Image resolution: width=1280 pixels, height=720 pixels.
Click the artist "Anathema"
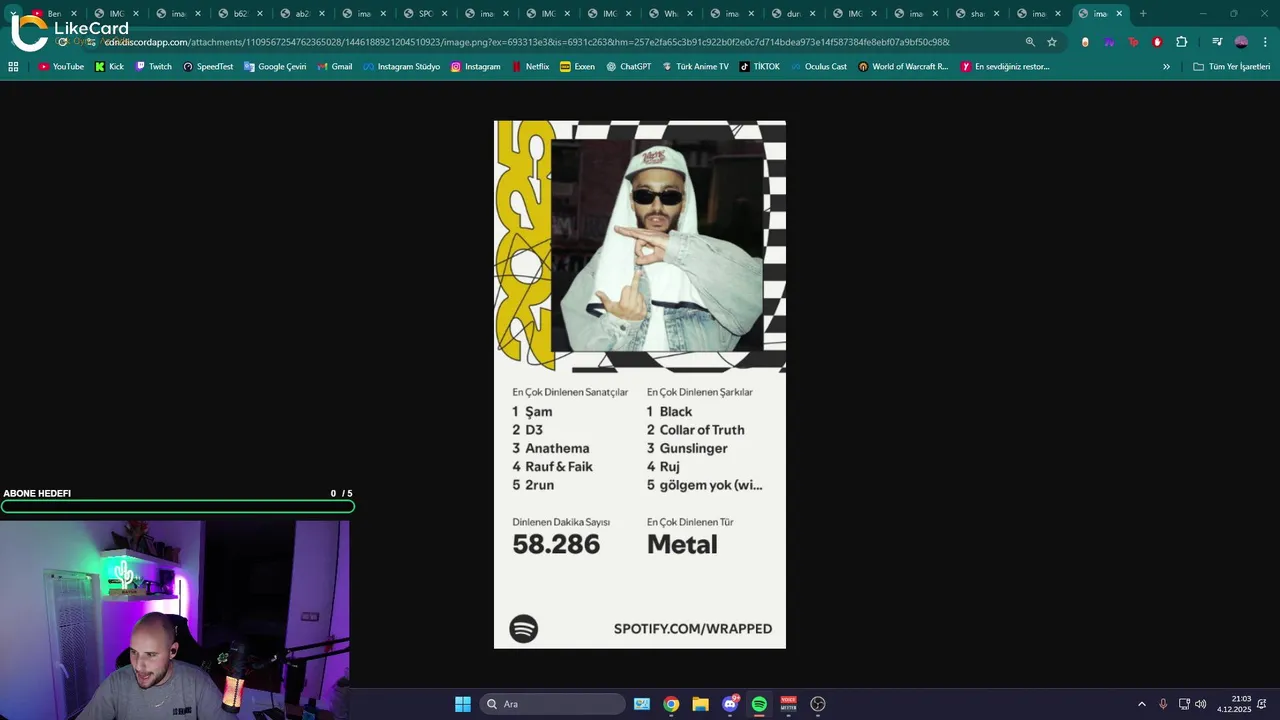coord(557,448)
